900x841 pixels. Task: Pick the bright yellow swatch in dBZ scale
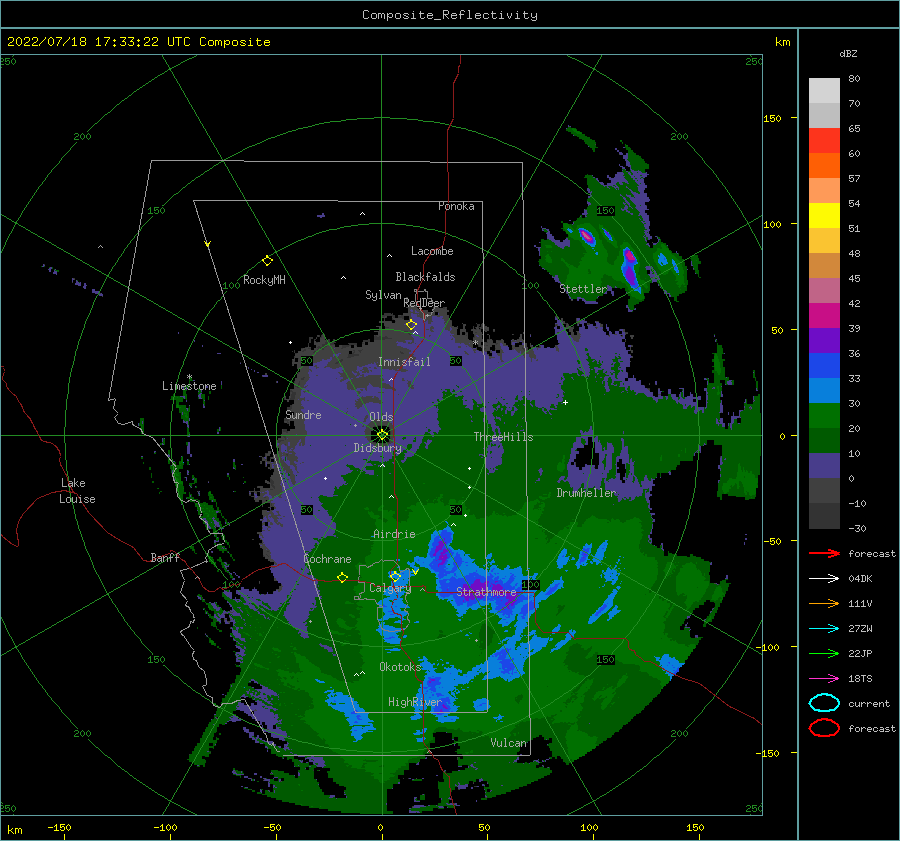[824, 216]
